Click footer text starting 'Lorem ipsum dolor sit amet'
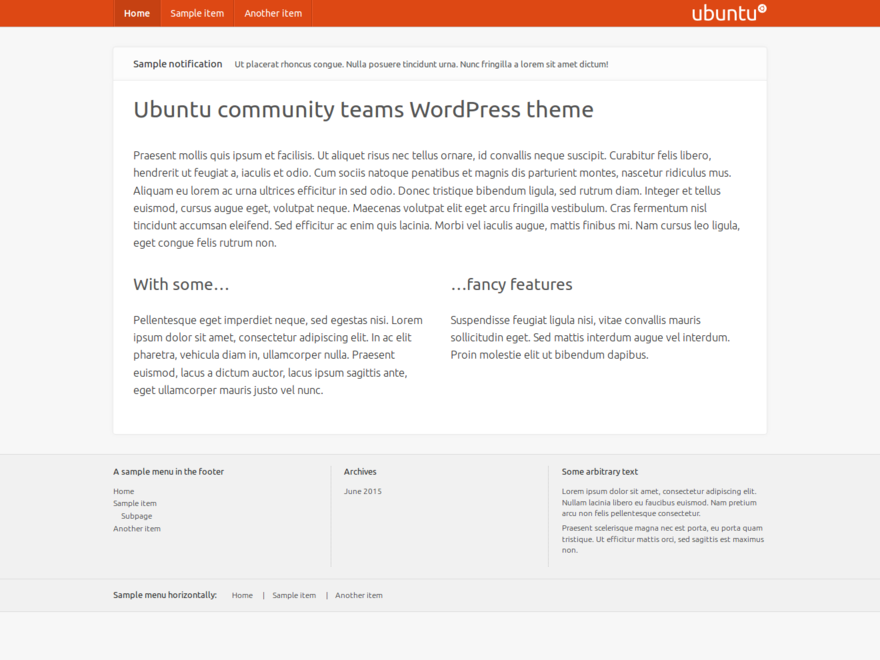The width and height of the screenshot is (880, 660). pyautogui.click(x=659, y=502)
